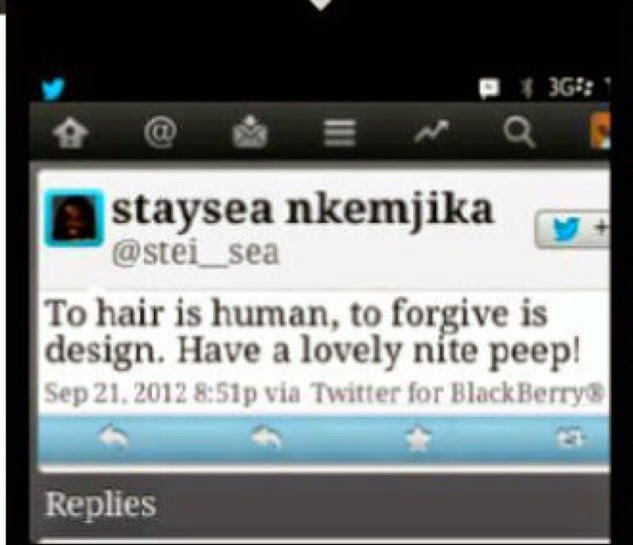
Task: Open the Home timeline icon
Action: [71, 133]
